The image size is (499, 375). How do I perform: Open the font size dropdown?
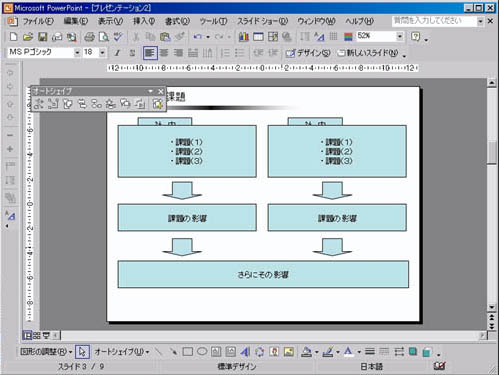102,53
